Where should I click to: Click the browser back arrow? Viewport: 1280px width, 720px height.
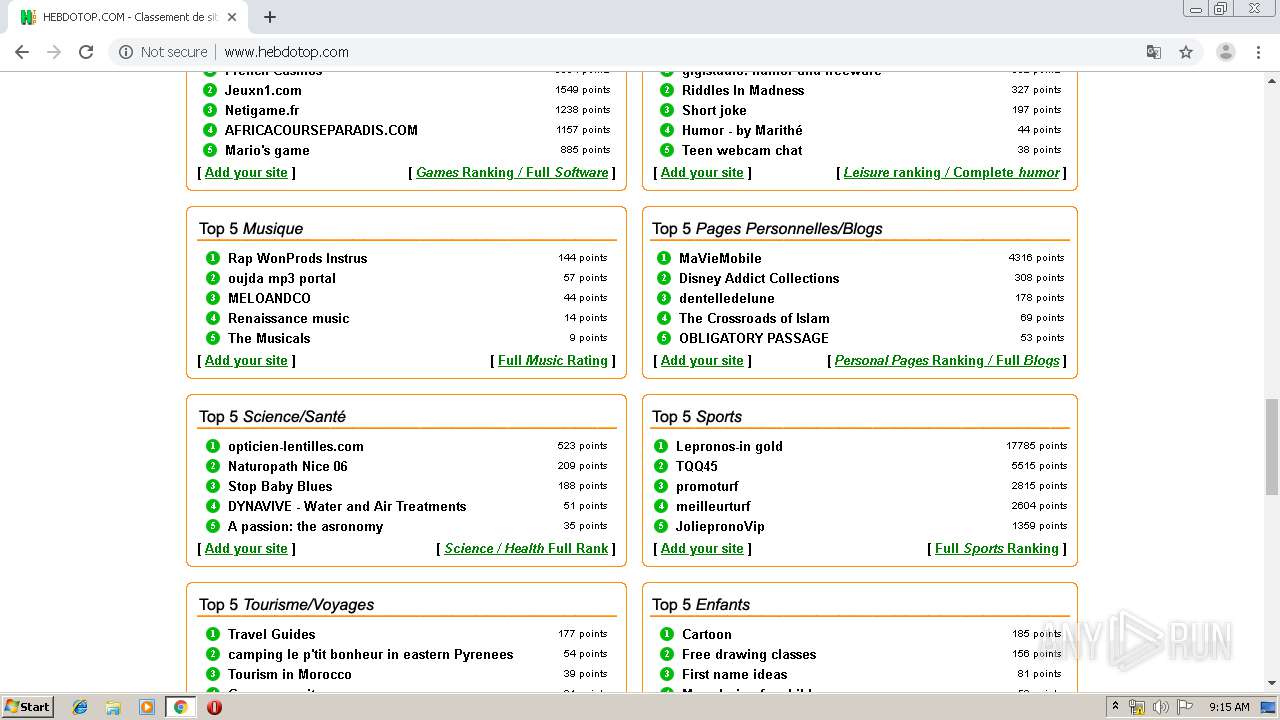click(x=22, y=52)
